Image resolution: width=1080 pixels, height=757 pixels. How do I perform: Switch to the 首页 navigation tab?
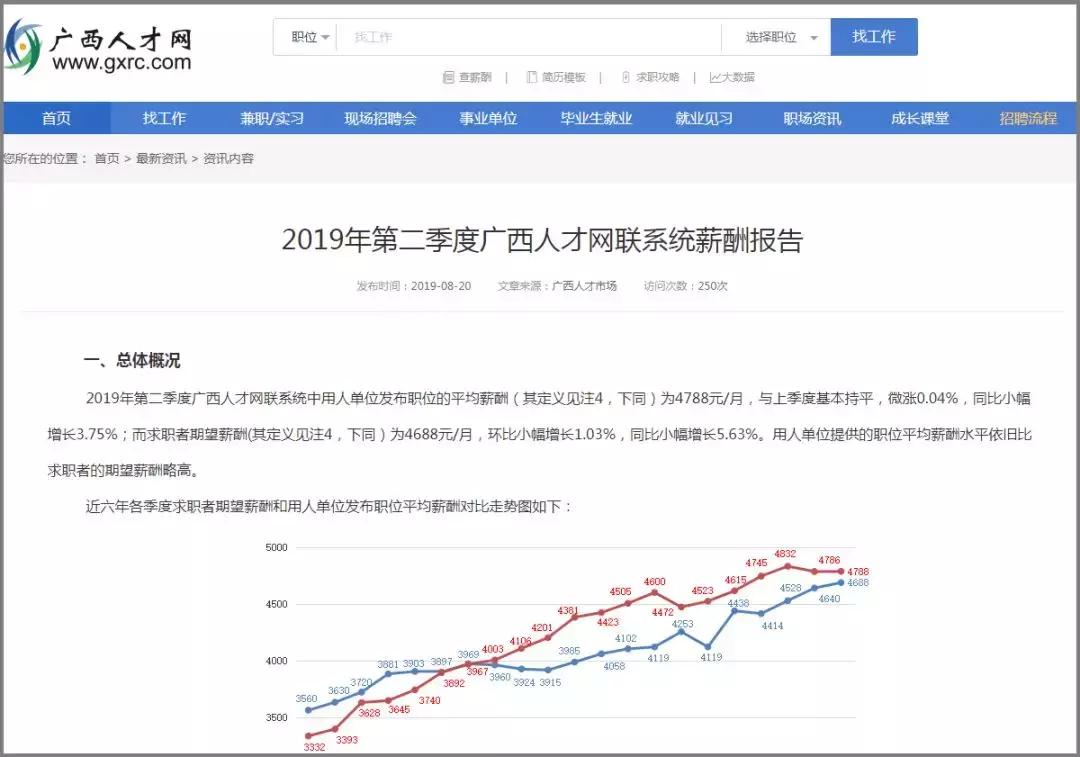pos(56,117)
